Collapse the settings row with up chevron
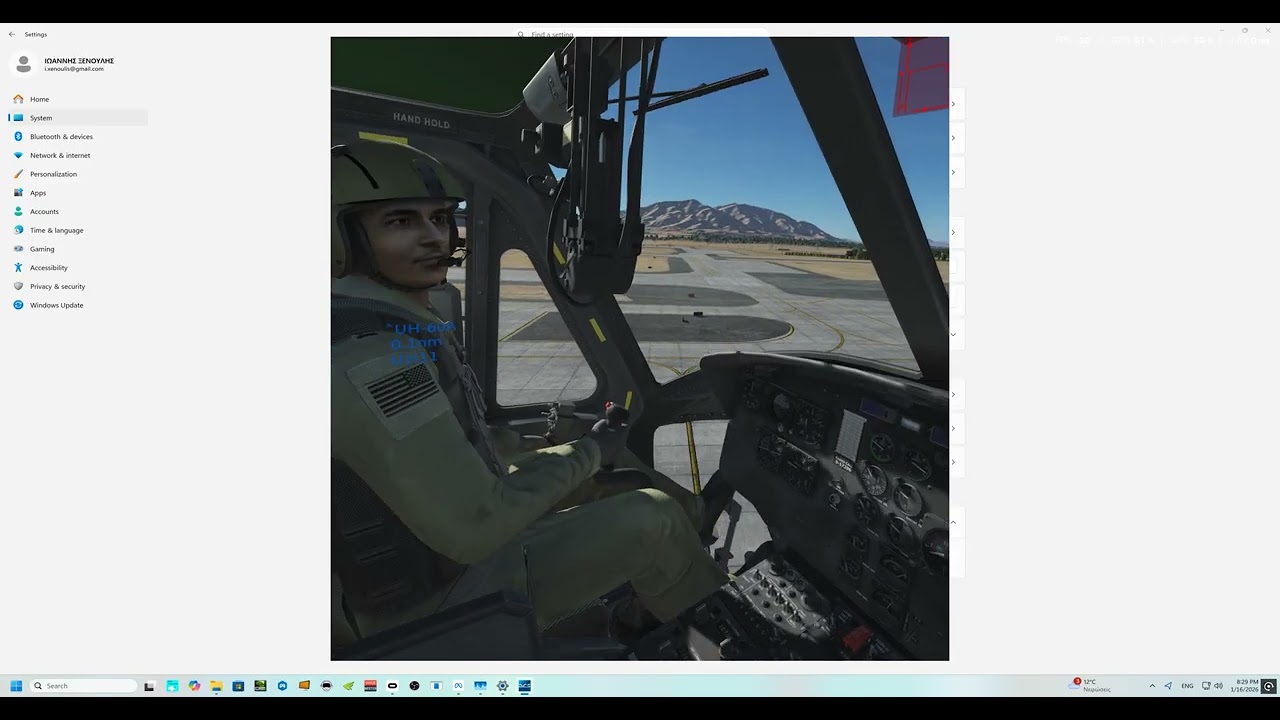The image size is (1280, 720). click(x=953, y=522)
